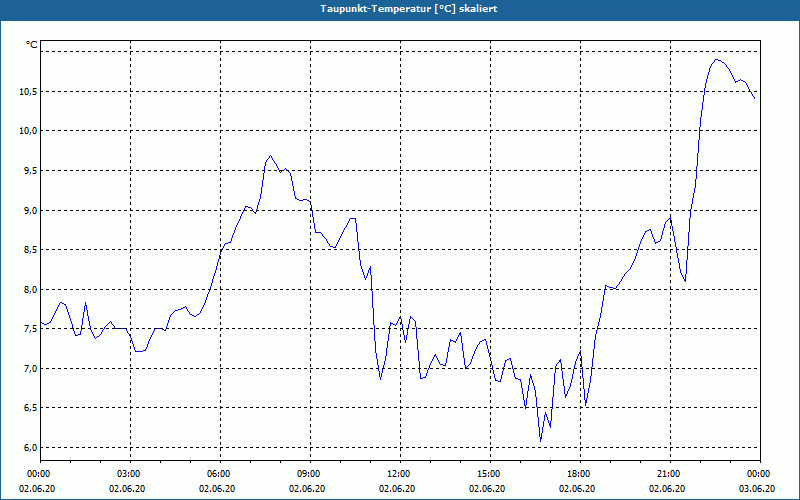Select the 10,5 y-axis label
Viewport: 800px width, 500px height.
pos(29,92)
